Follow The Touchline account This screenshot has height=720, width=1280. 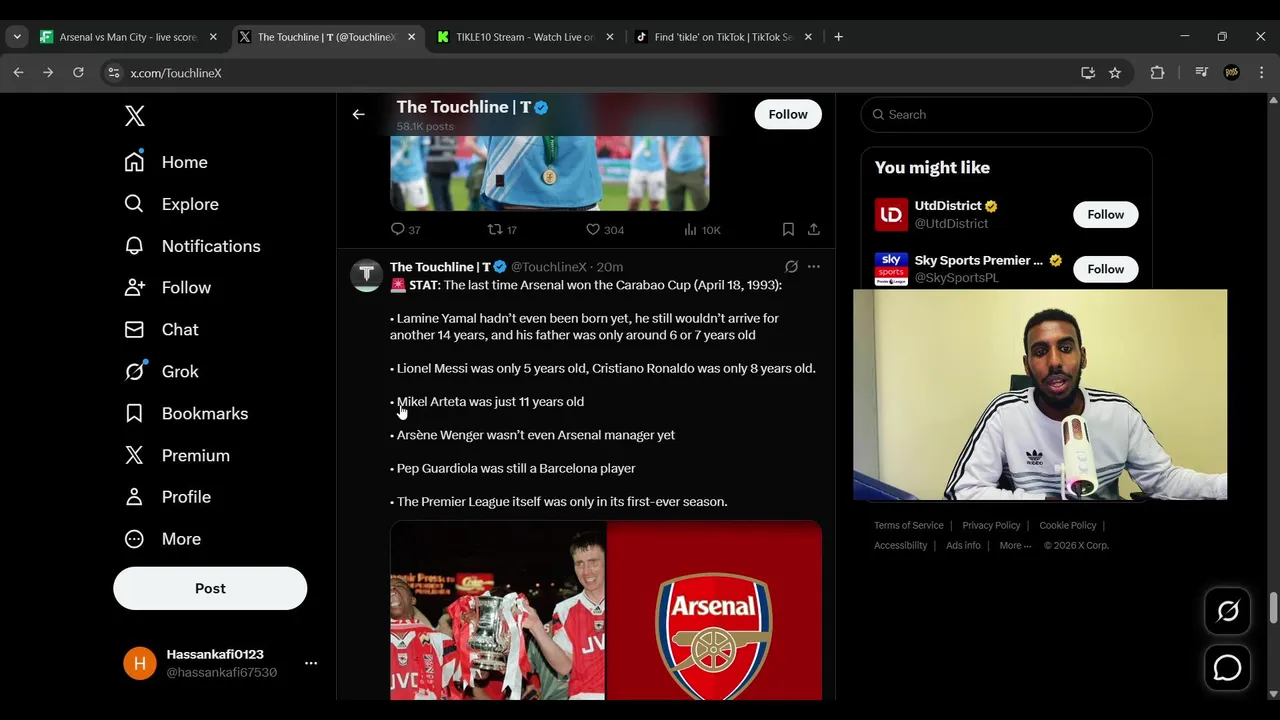coord(788,114)
